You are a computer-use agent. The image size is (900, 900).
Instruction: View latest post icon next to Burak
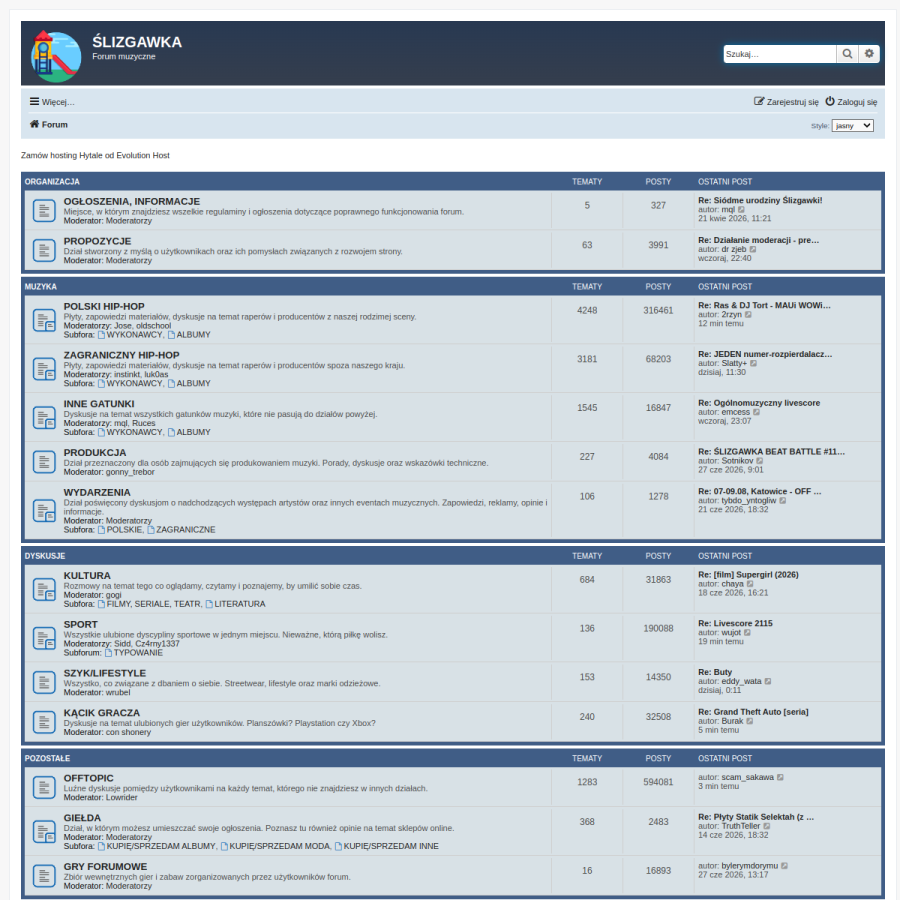coord(750,721)
